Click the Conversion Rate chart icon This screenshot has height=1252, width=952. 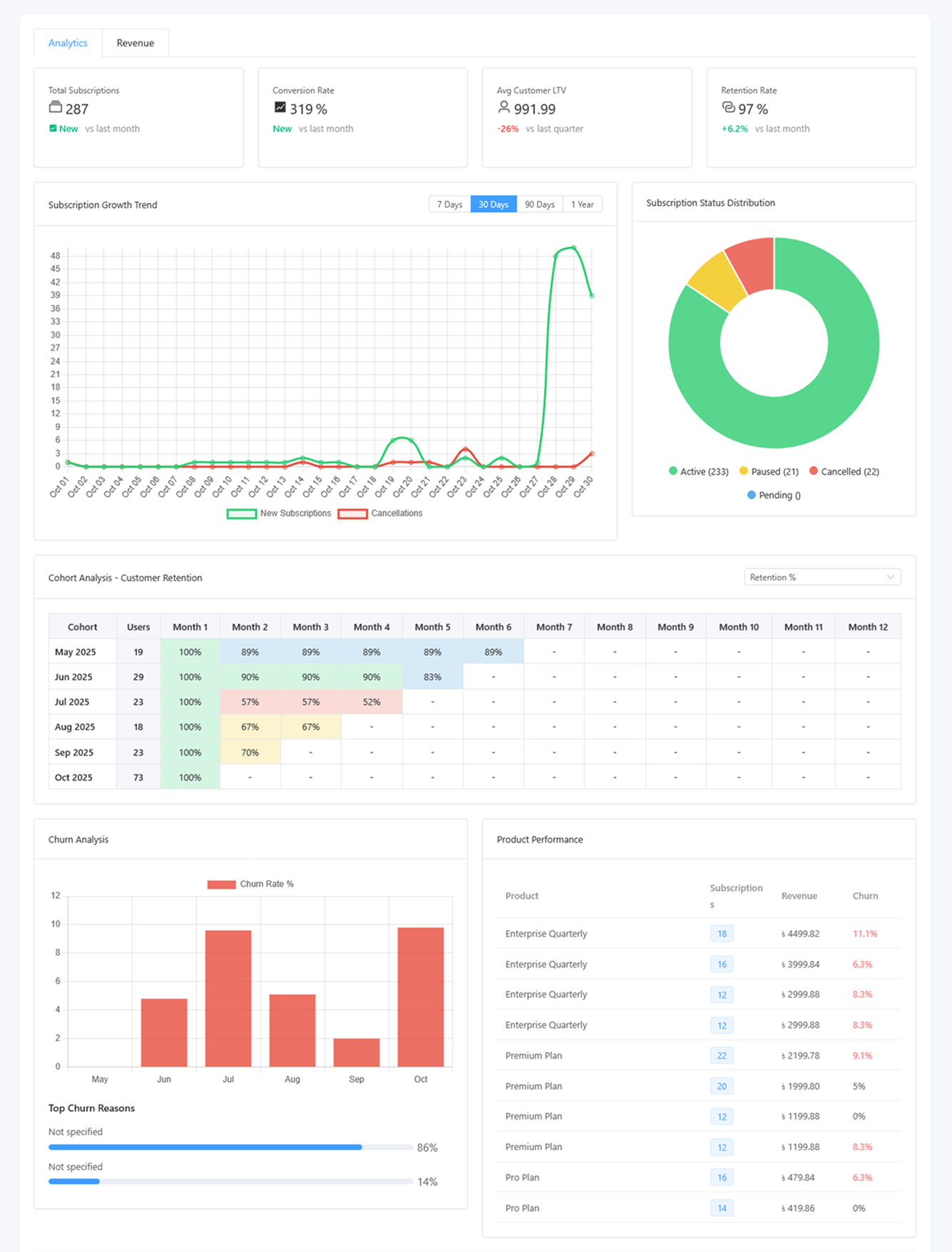[x=280, y=108]
